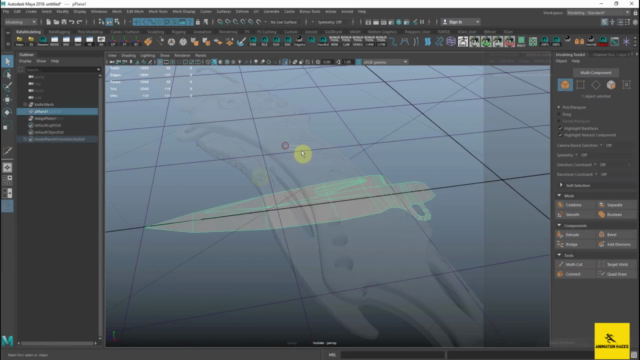This screenshot has width=640, height=360.
Task: Switch to Channel Box / Layer Editor tab
Action: [x=611, y=55]
